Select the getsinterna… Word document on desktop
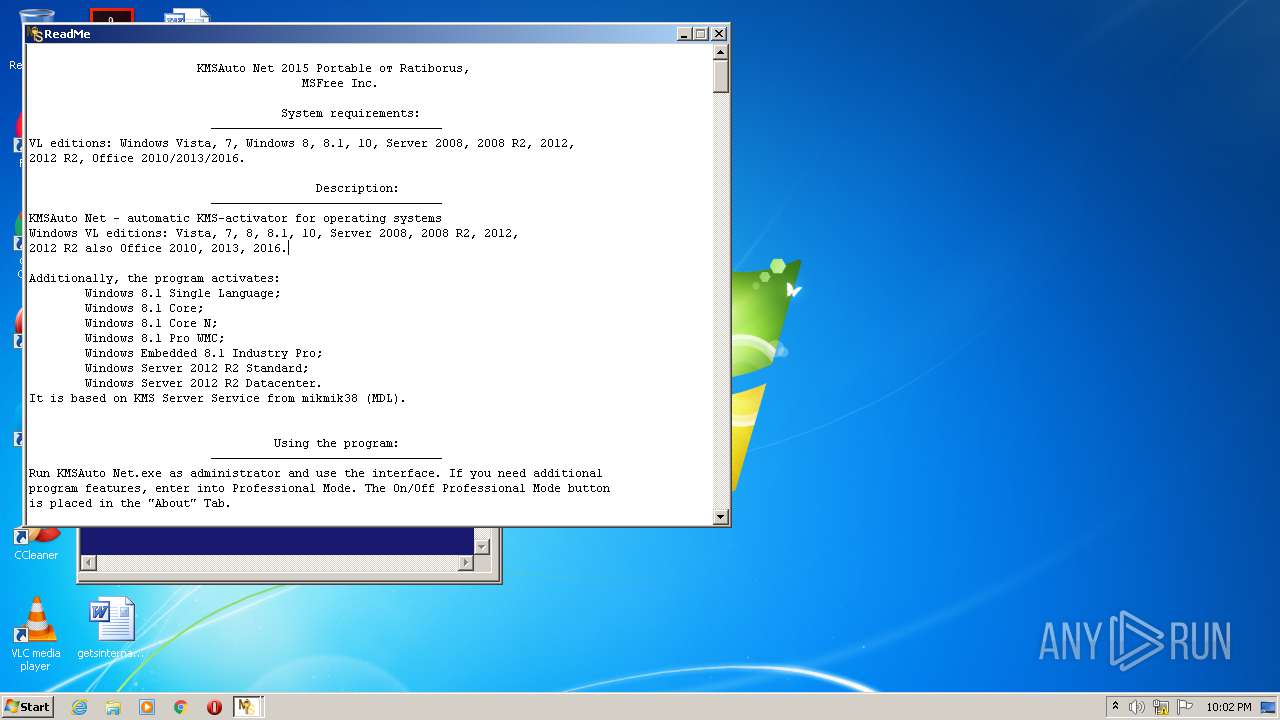This screenshot has height=720, width=1280. (x=111, y=628)
